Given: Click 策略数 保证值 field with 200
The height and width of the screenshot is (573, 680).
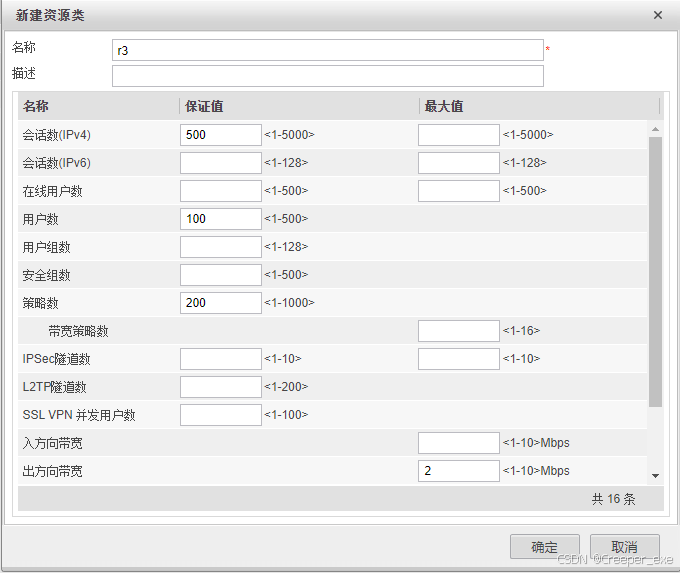Looking at the screenshot, I should 221,303.
